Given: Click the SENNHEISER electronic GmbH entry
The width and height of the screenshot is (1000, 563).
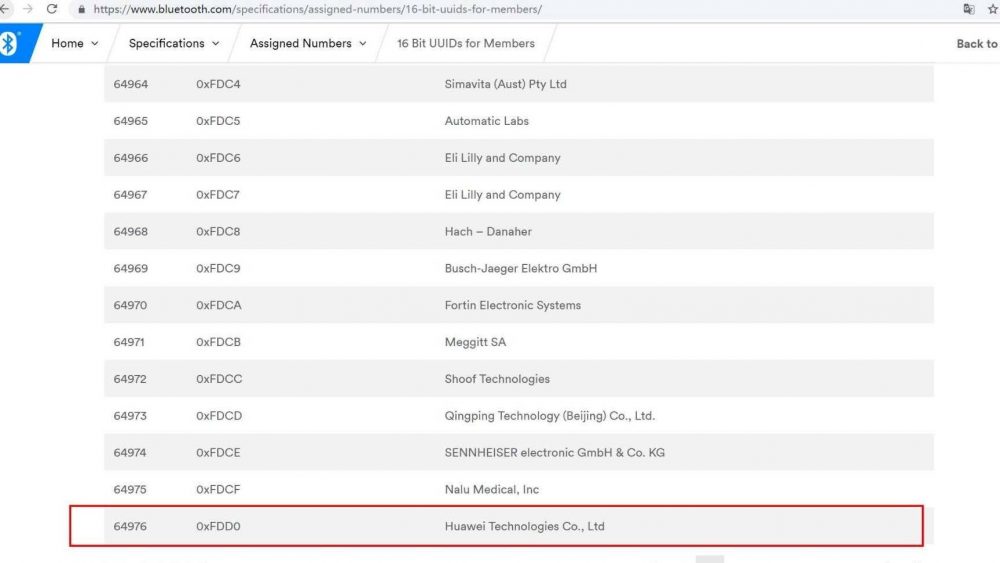Looking at the screenshot, I should (554, 453).
